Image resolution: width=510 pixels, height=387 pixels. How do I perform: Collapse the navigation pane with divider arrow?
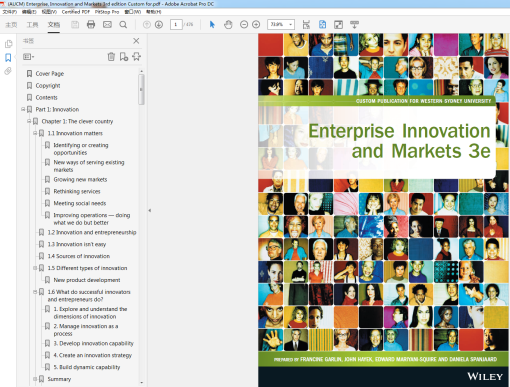click(x=150, y=210)
